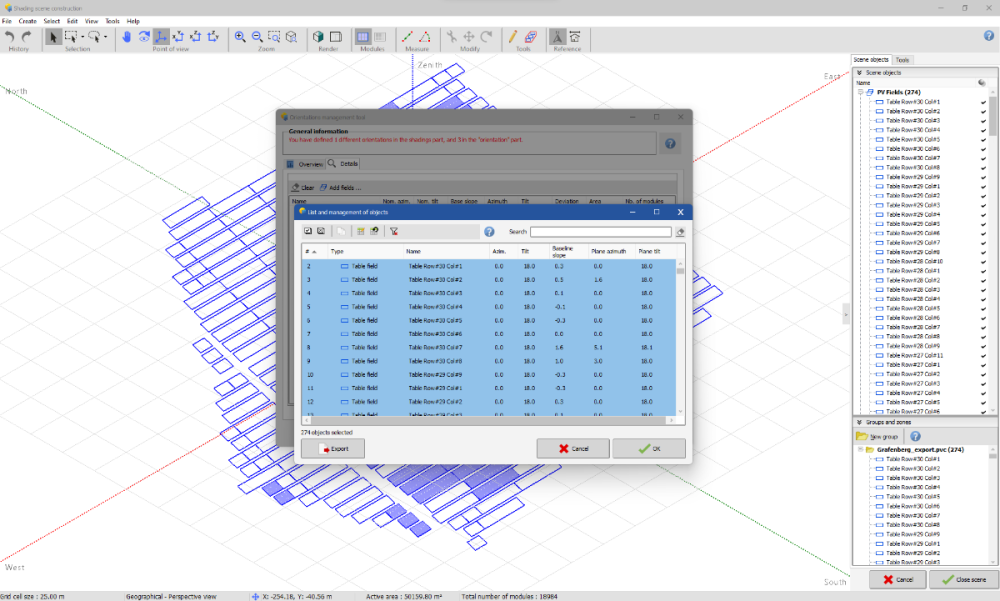Click the zoom in magnifier
The height and width of the screenshot is (601, 1000).
tap(240, 37)
